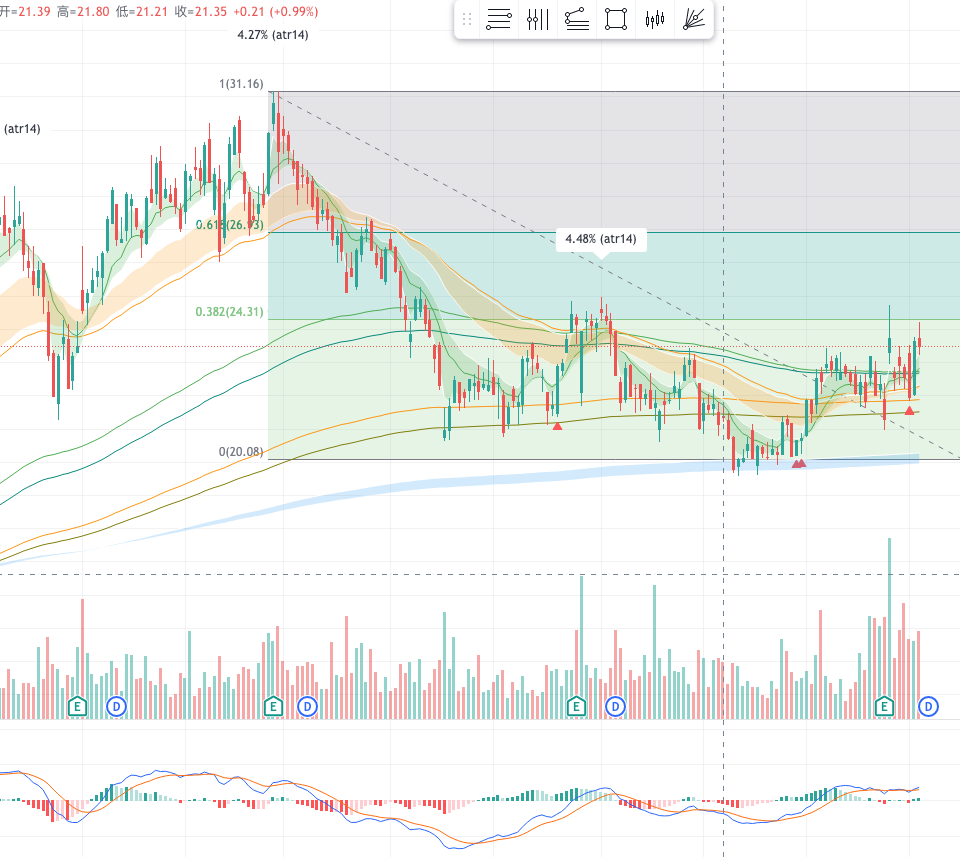This screenshot has width=960, height=857.
Task: Select the horizontal lines with endpoints tool
Action: [499, 20]
